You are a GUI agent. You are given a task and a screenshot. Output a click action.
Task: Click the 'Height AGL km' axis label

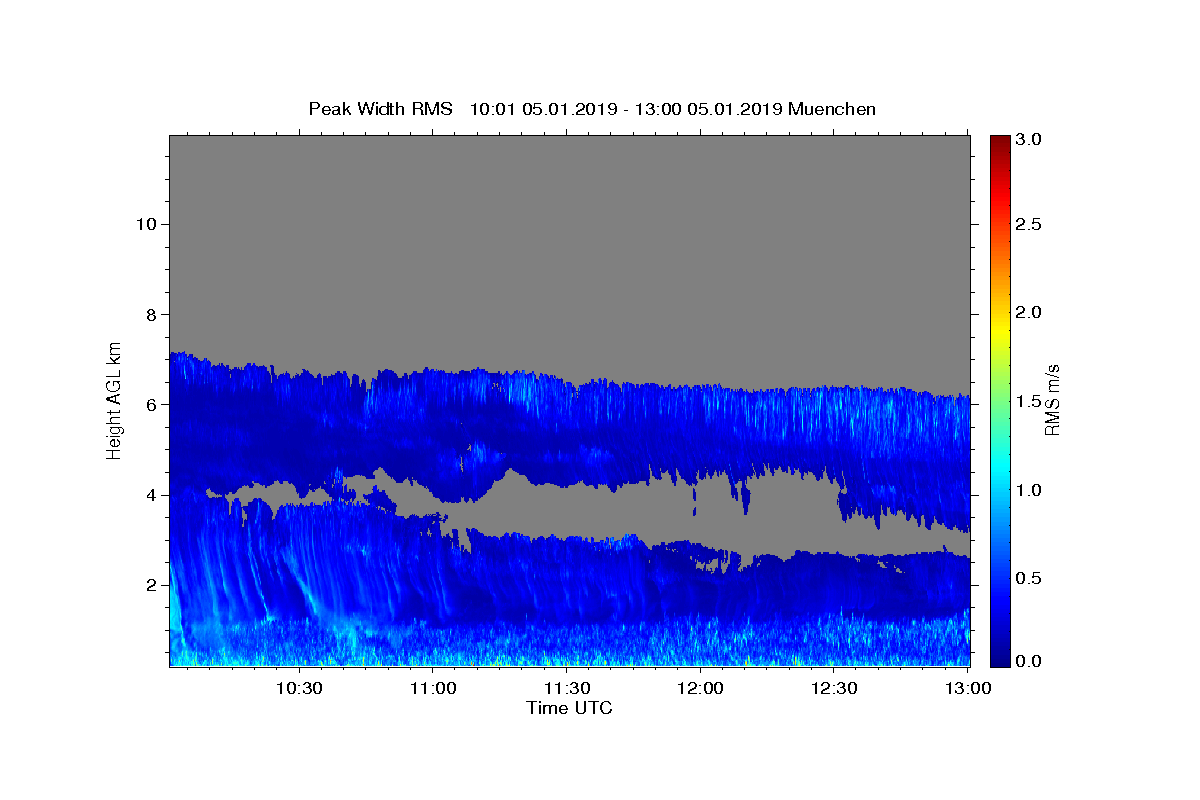[x=115, y=399]
